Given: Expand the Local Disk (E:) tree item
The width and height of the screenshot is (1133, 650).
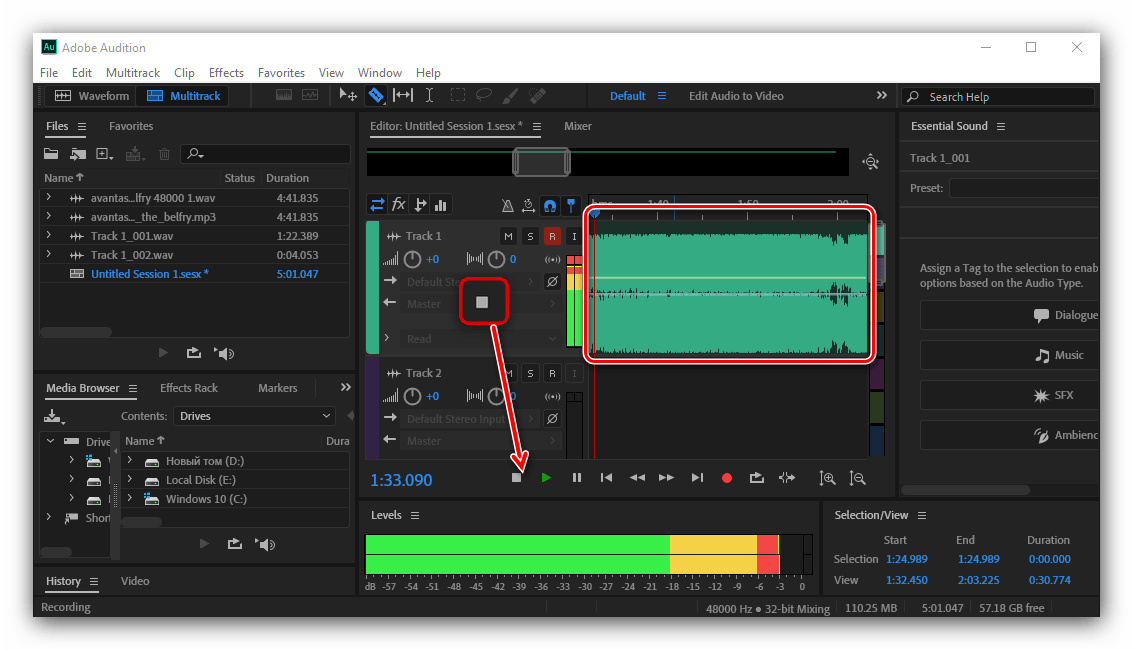Looking at the screenshot, I should (130, 480).
